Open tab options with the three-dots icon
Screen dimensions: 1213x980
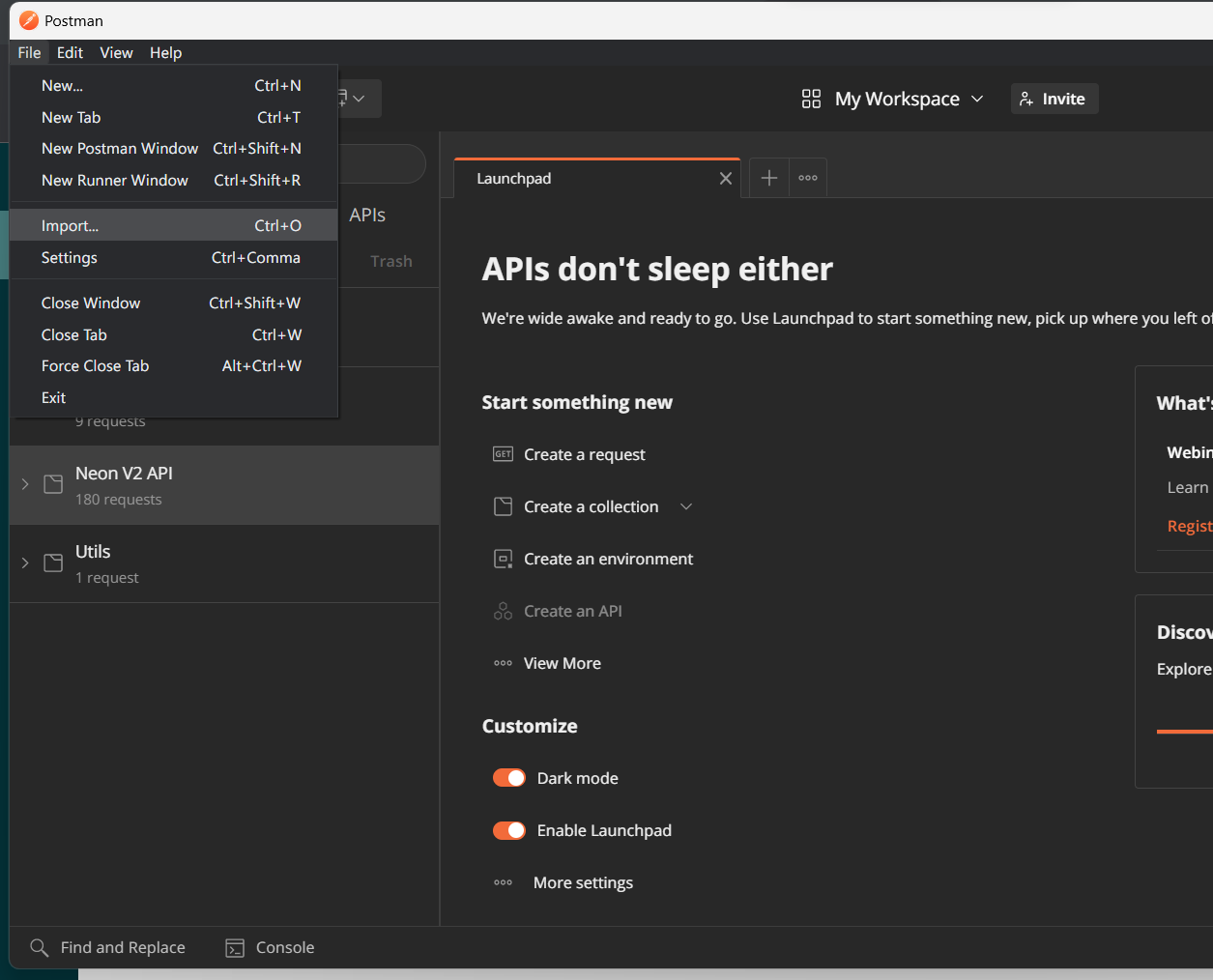808,178
